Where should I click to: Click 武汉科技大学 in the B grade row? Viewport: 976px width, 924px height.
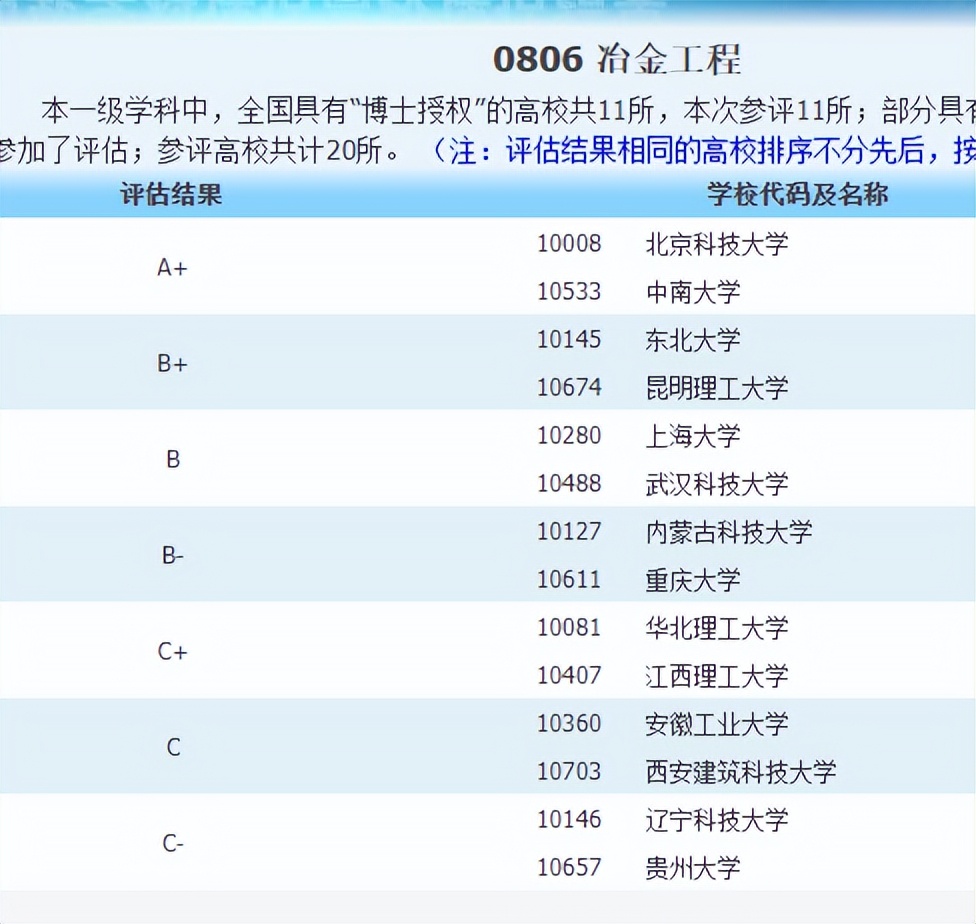click(x=716, y=484)
